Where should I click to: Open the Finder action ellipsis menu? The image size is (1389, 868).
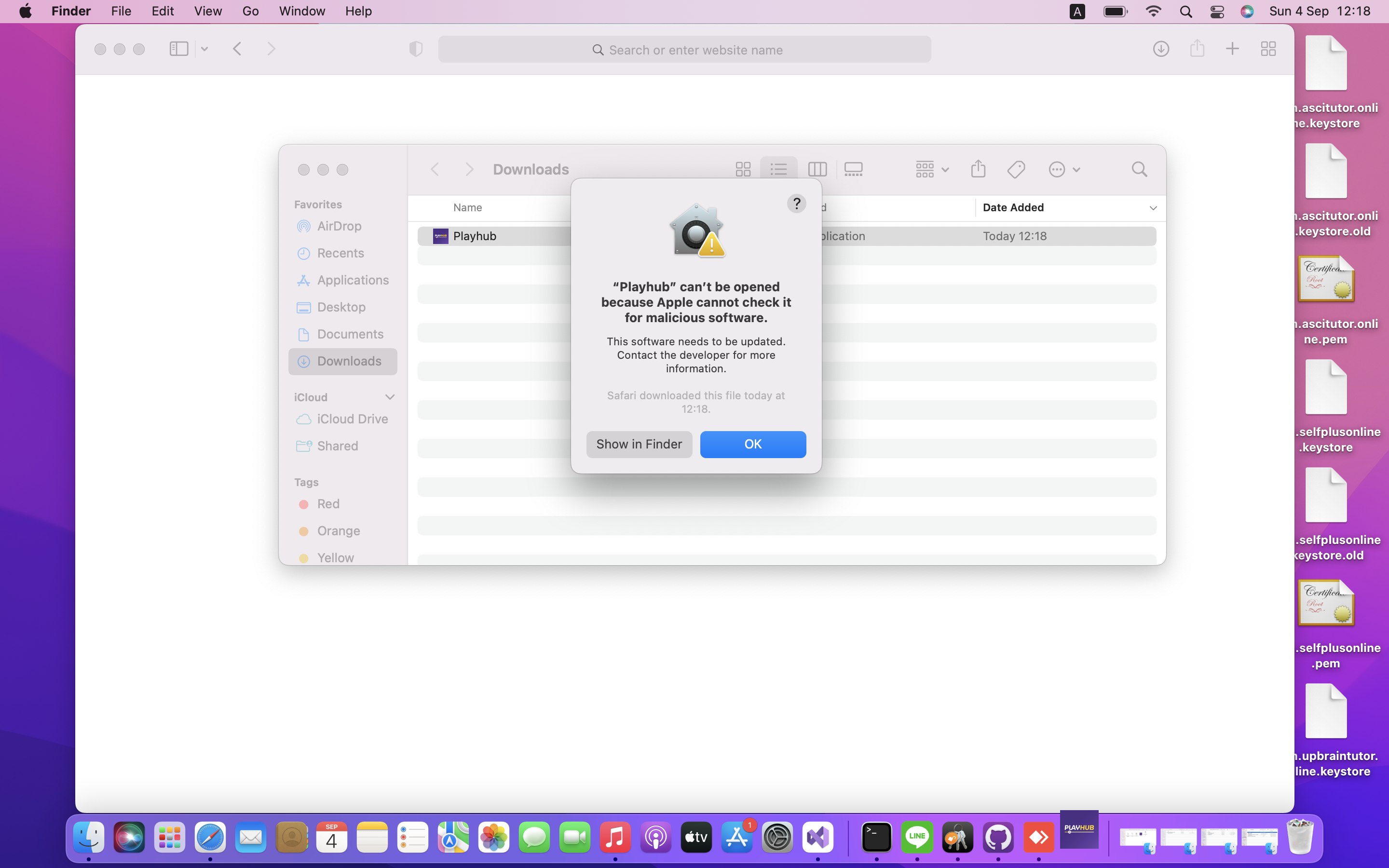click(1064, 169)
